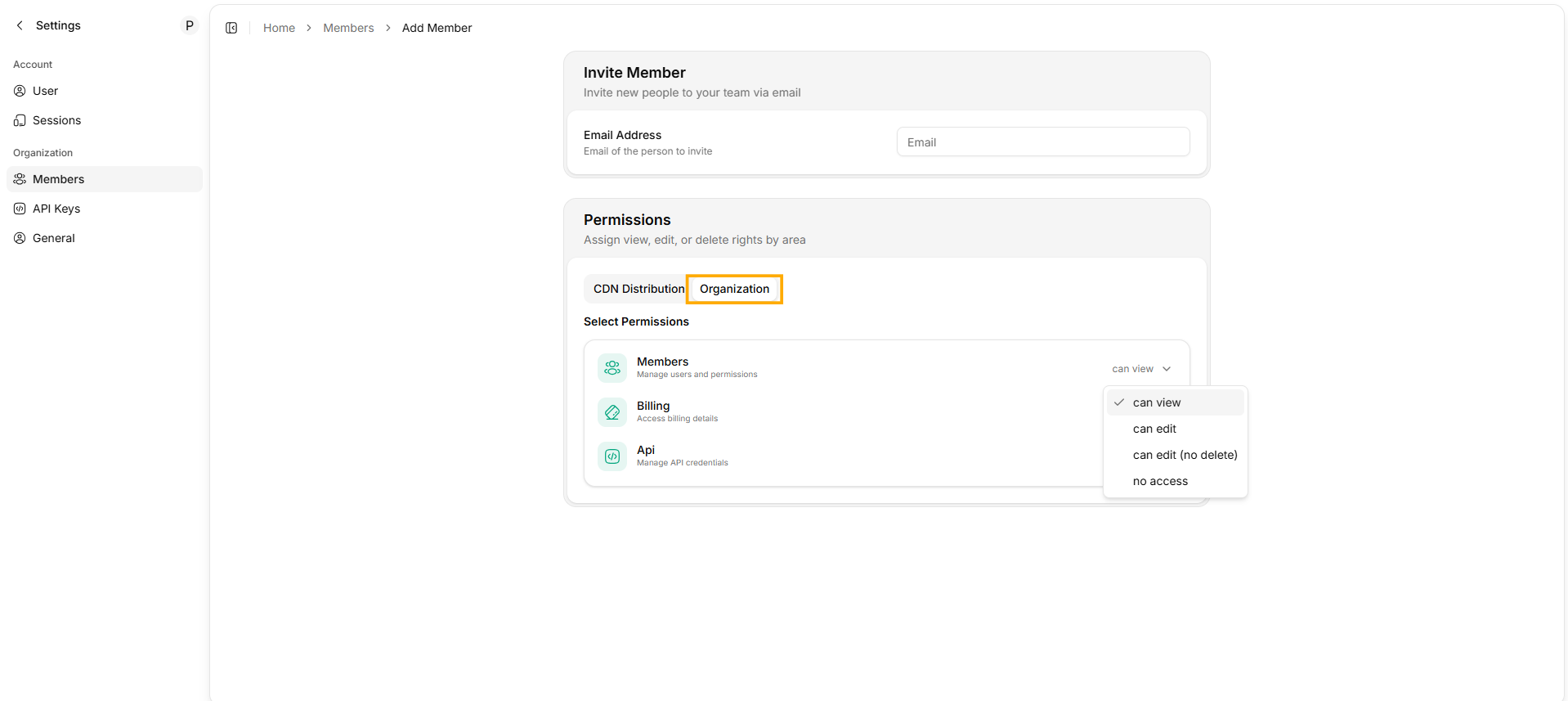Click the Billing row label

[x=653, y=406]
